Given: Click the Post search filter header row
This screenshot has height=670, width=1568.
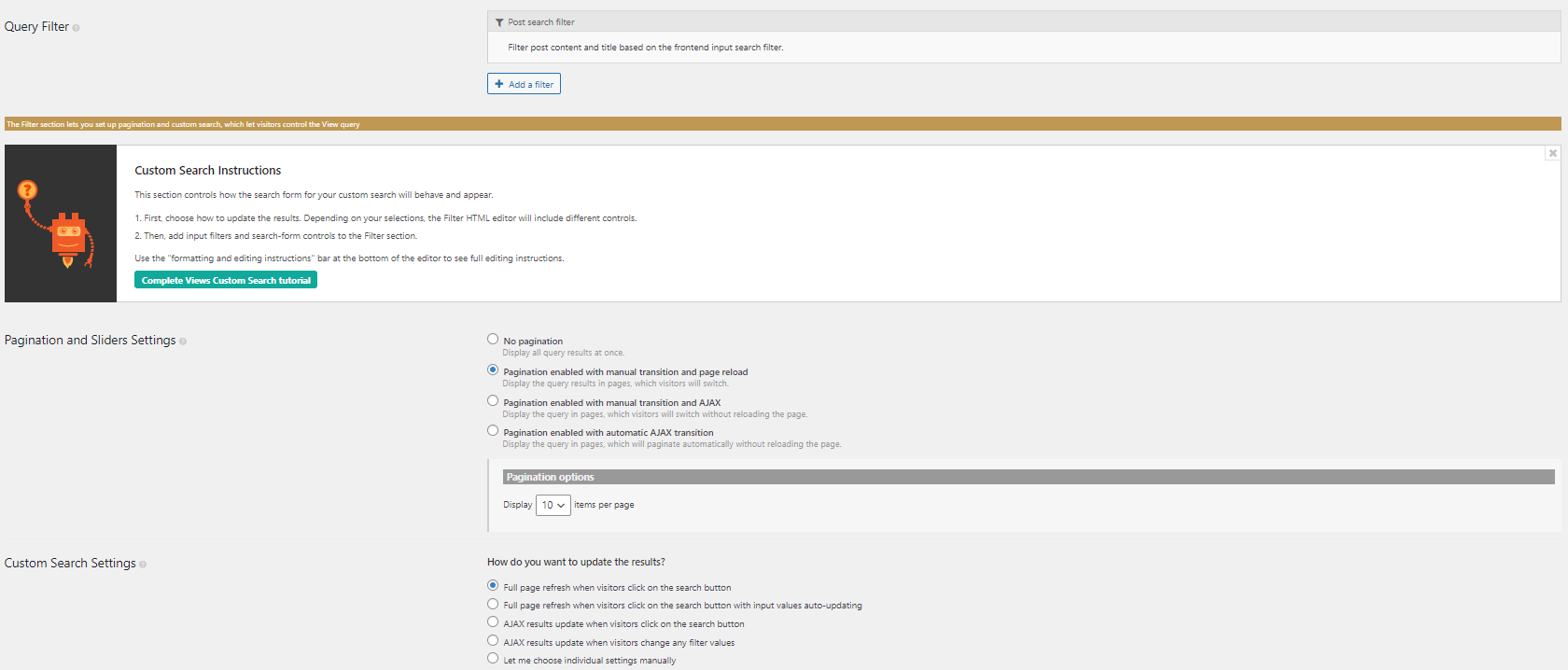Looking at the screenshot, I should (1023, 22).
